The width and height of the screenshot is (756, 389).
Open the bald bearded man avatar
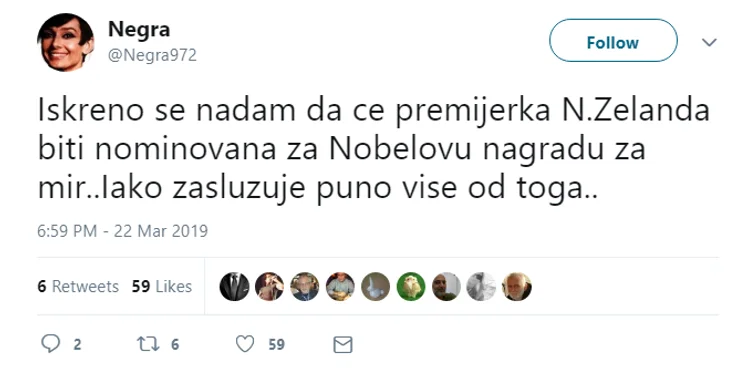point(446,287)
